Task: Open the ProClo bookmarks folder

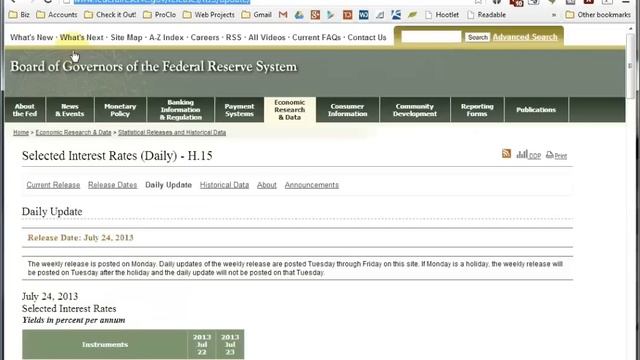Action: [160, 15]
